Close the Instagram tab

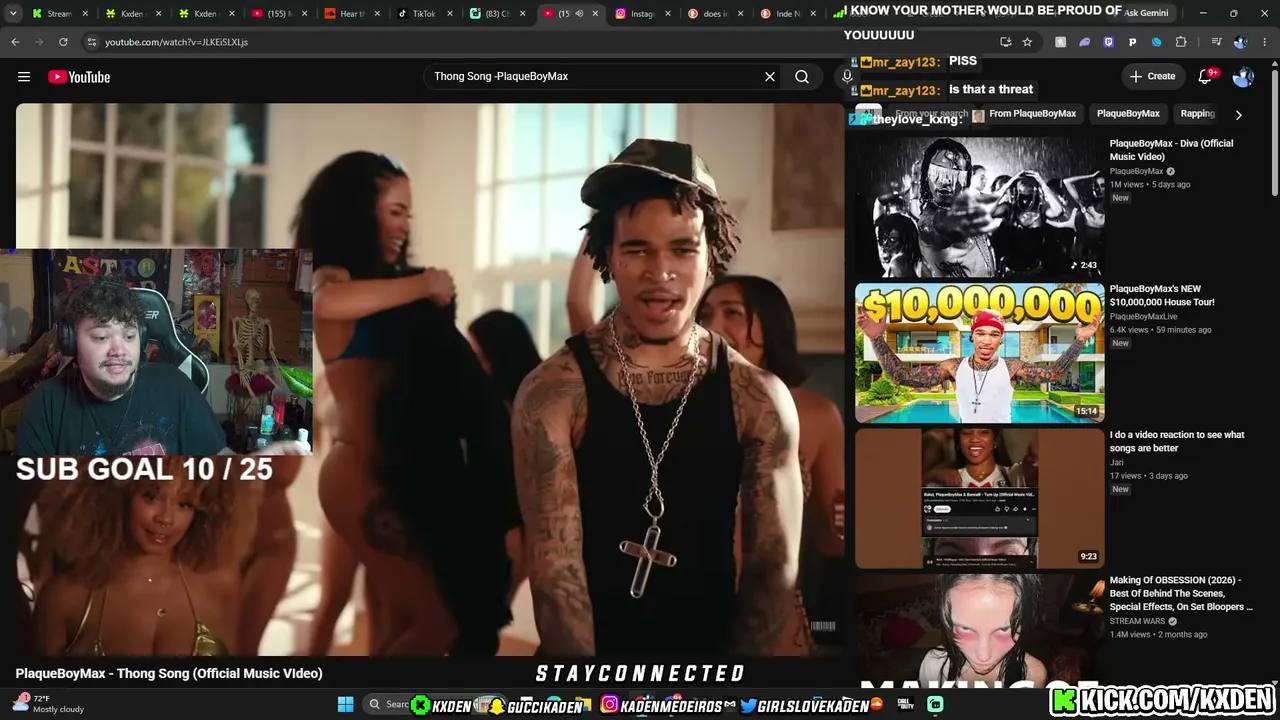pos(669,14)
